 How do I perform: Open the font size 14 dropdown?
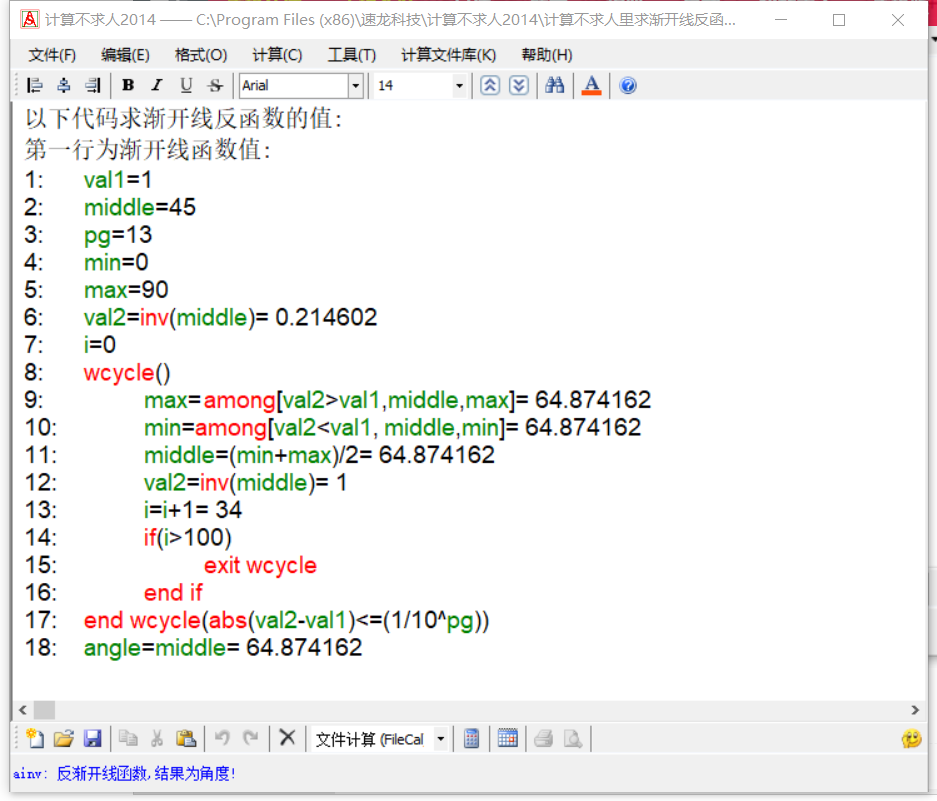point(459,85)
